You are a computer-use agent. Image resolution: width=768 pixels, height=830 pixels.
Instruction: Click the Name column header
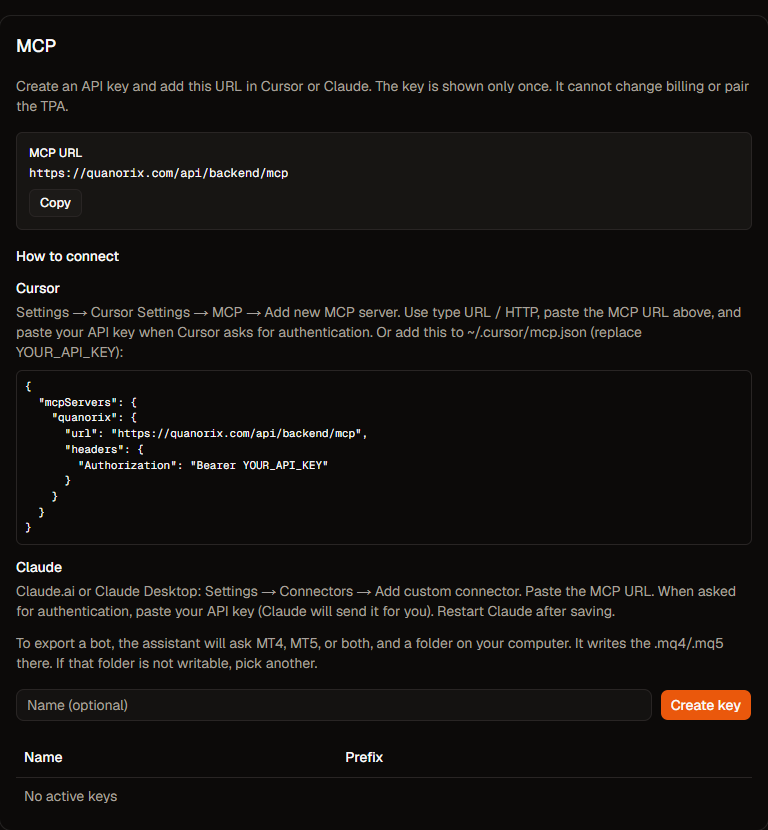point(43,757)
